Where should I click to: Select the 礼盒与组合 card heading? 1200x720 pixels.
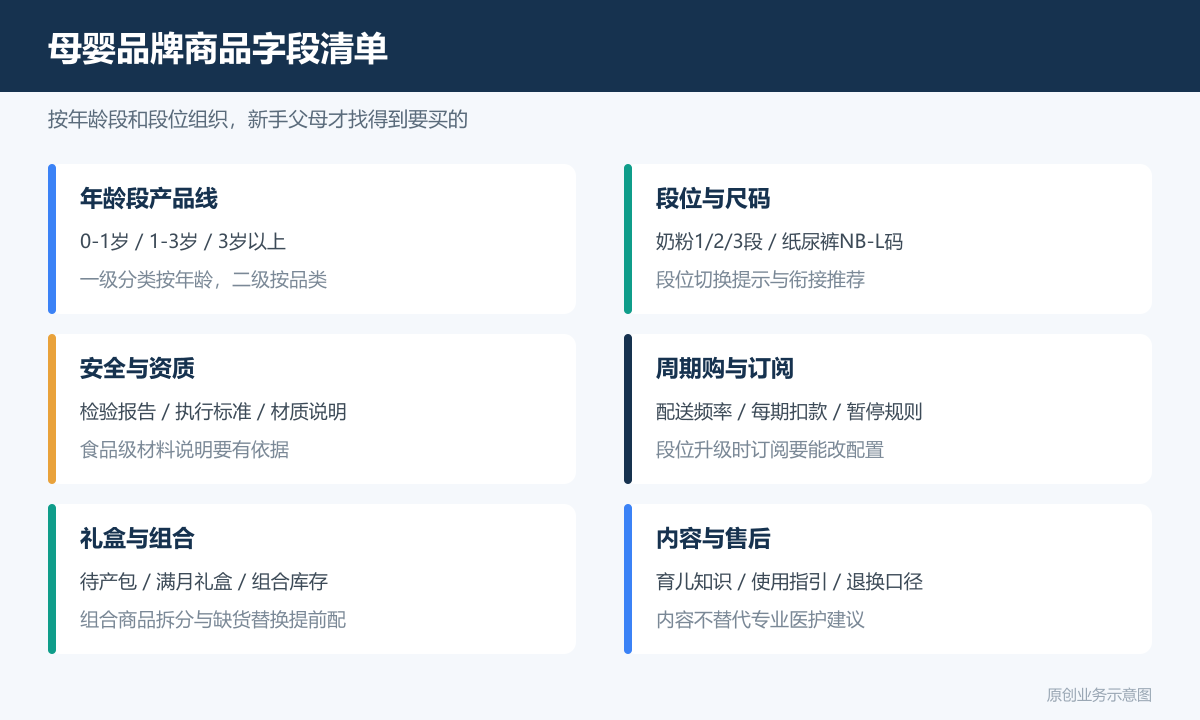pos(137,538)
